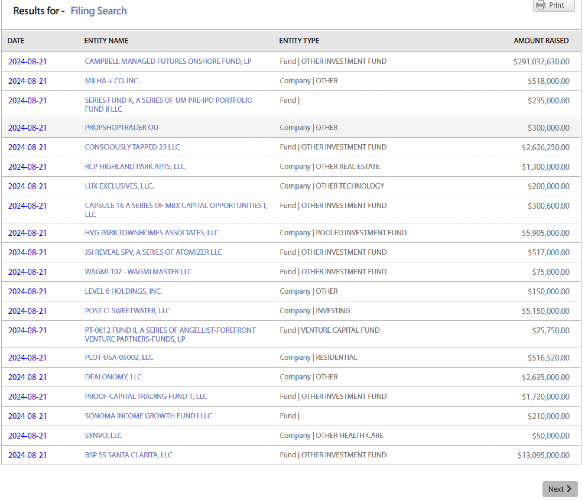This screenshot has width=588, height=500.
Task: Click the Print button
Action: 554,5
